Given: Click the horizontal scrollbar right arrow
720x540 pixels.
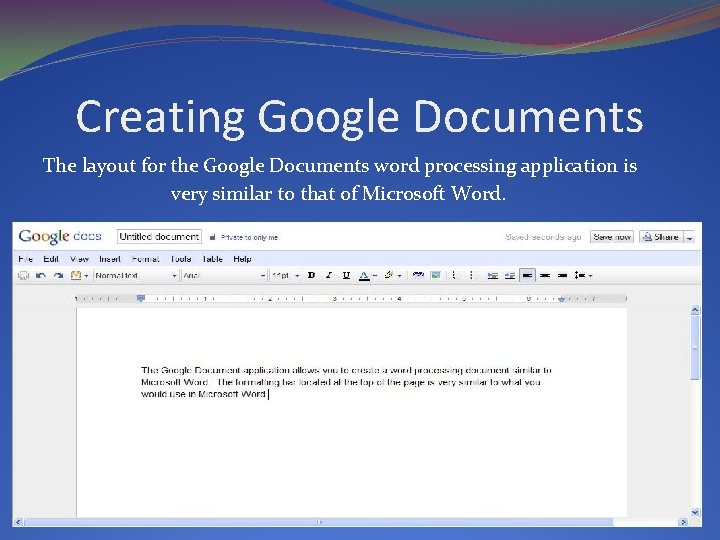Looking at the screenshot, I should (683, 522).
